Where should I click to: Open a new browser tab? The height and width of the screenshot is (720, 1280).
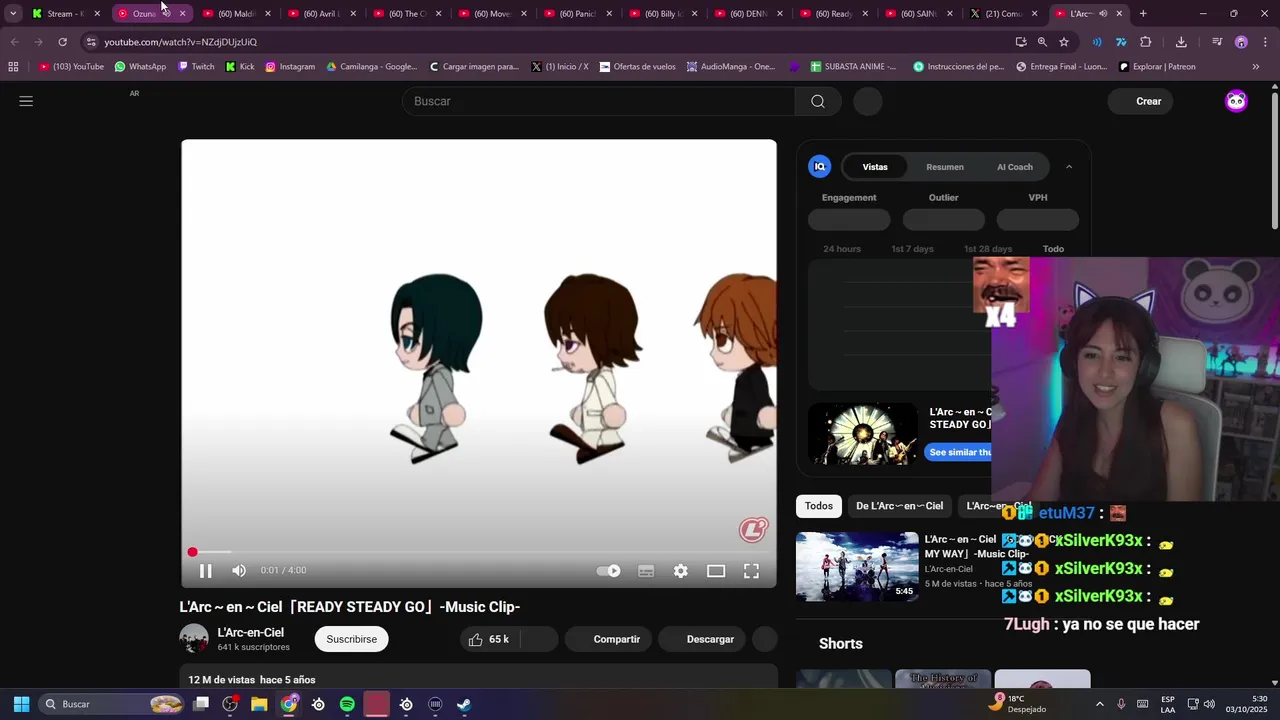point(1143,14)
